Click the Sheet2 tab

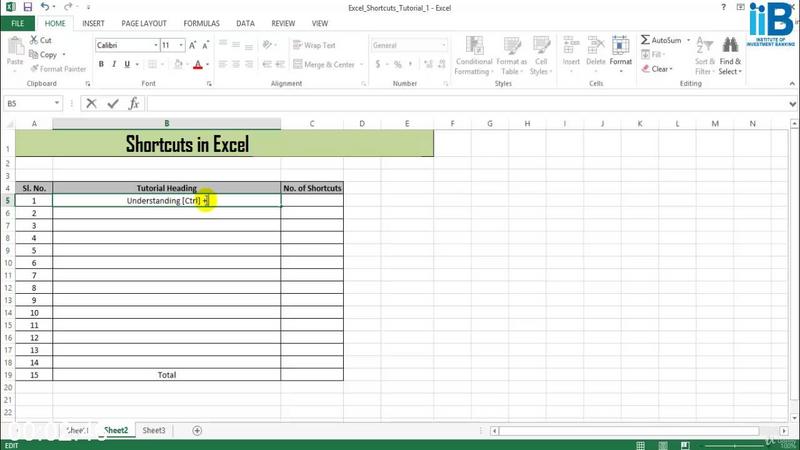(x=116, y=431)
